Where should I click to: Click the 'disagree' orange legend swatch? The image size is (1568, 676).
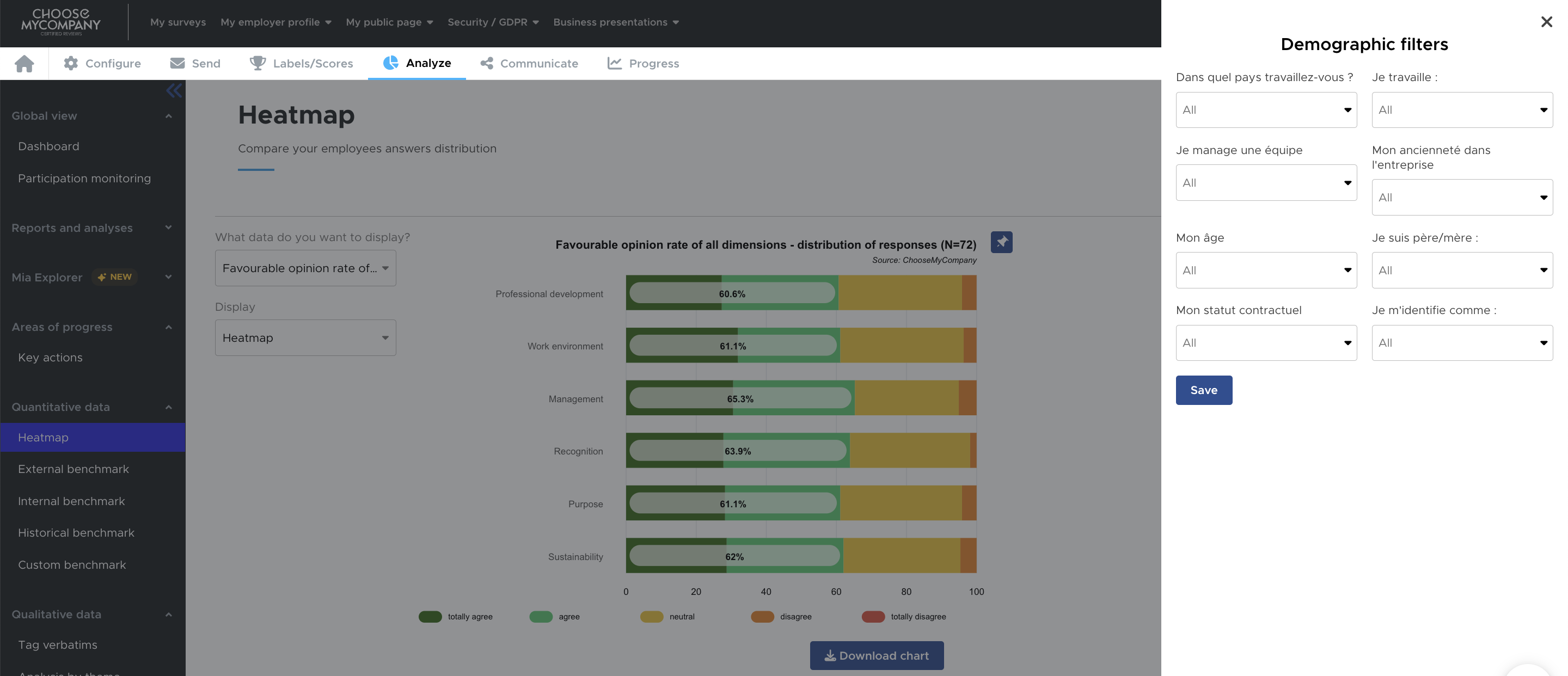tap(762, 616)
